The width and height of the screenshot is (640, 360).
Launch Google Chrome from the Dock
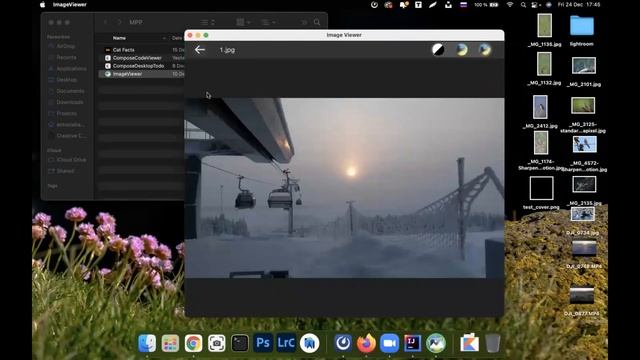[x=193, y=343]
